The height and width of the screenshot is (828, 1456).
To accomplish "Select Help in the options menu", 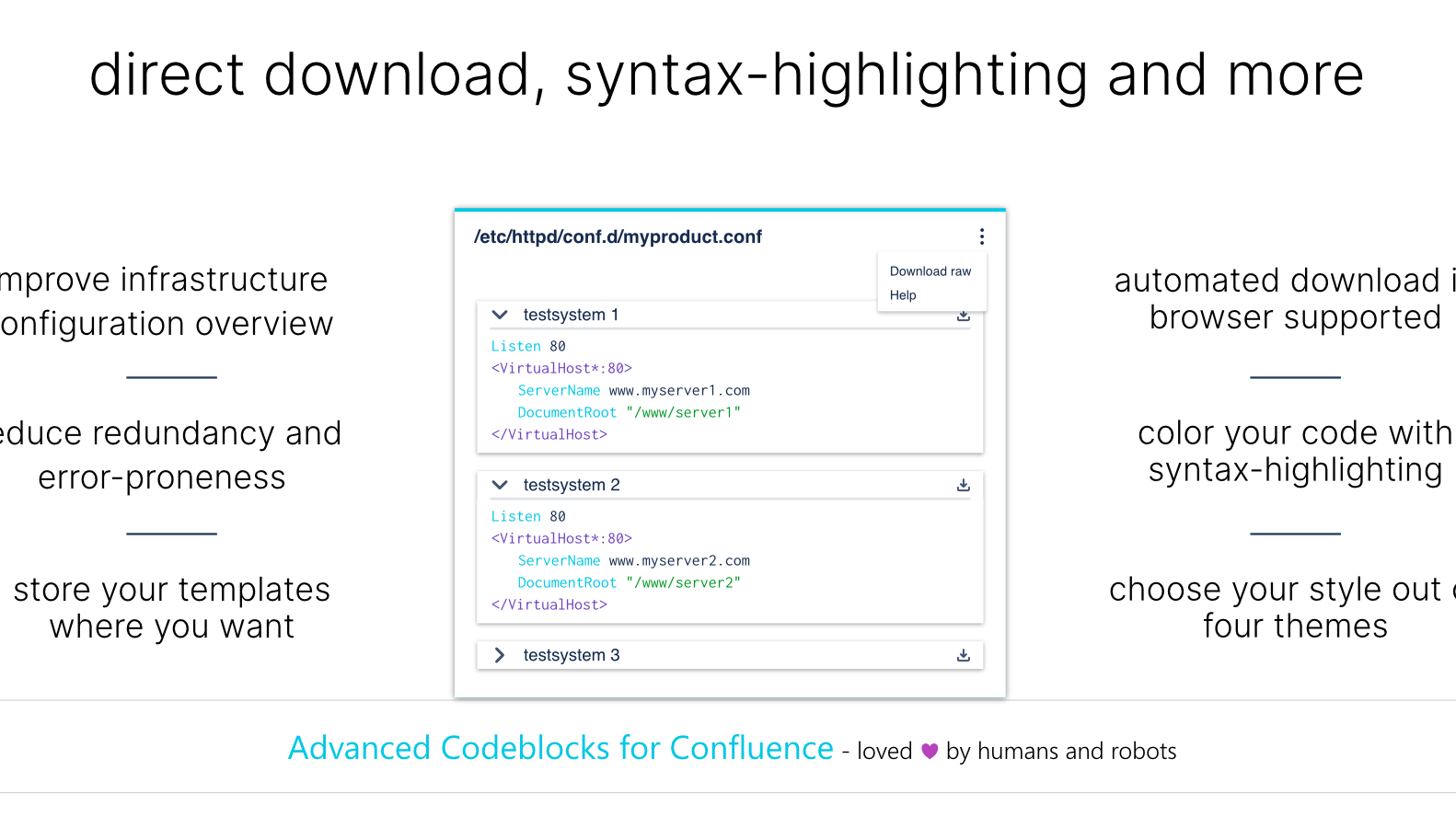I will coord(903,295).
